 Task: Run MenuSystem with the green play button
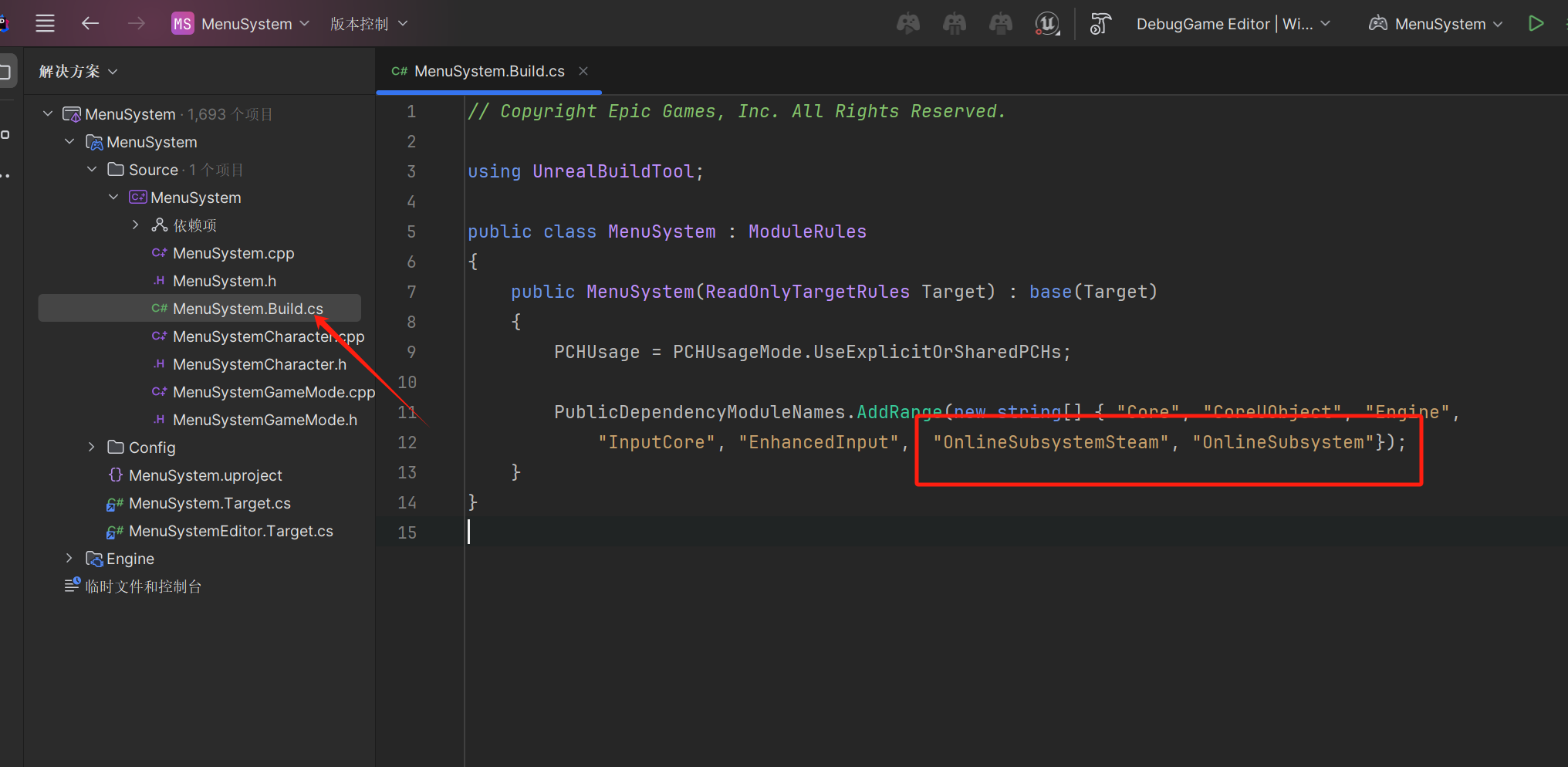tap(1536, 24)
